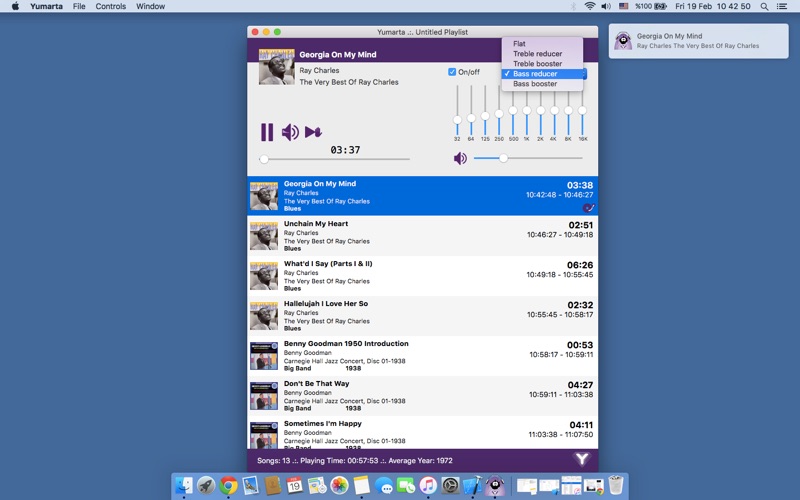Click the 03:37 elapsed time display
The image size is (800, 500).
pyautogui.click(x=345, y=150)
